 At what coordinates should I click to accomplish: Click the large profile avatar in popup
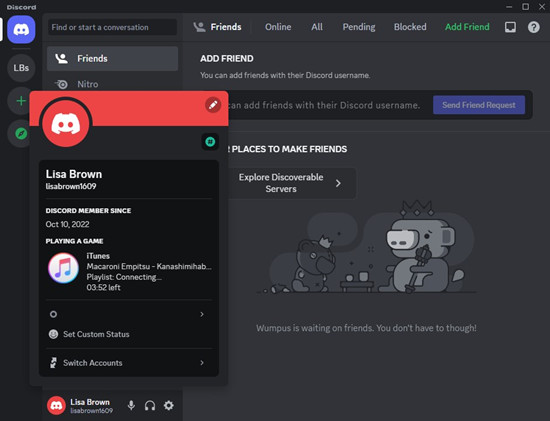(x=66, y=123)
